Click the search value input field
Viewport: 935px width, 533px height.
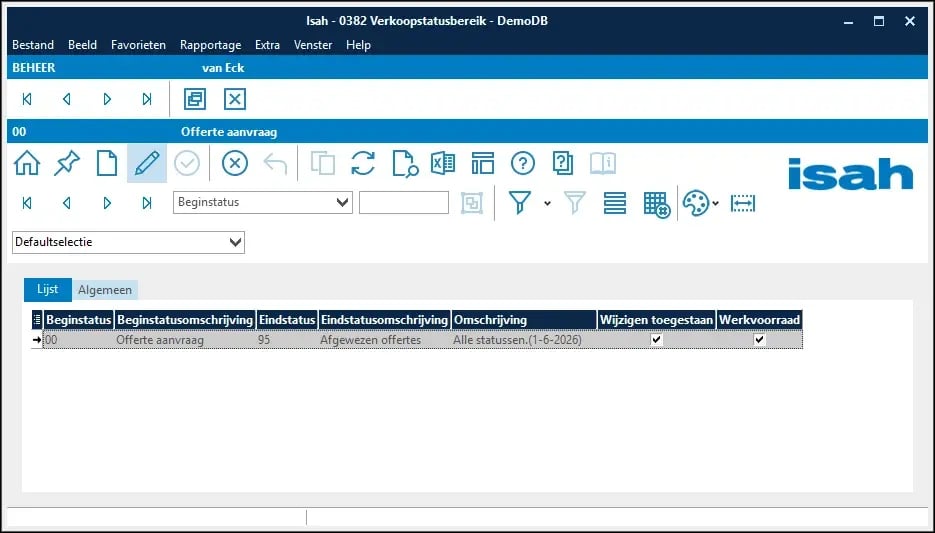(x=404, y=202)
